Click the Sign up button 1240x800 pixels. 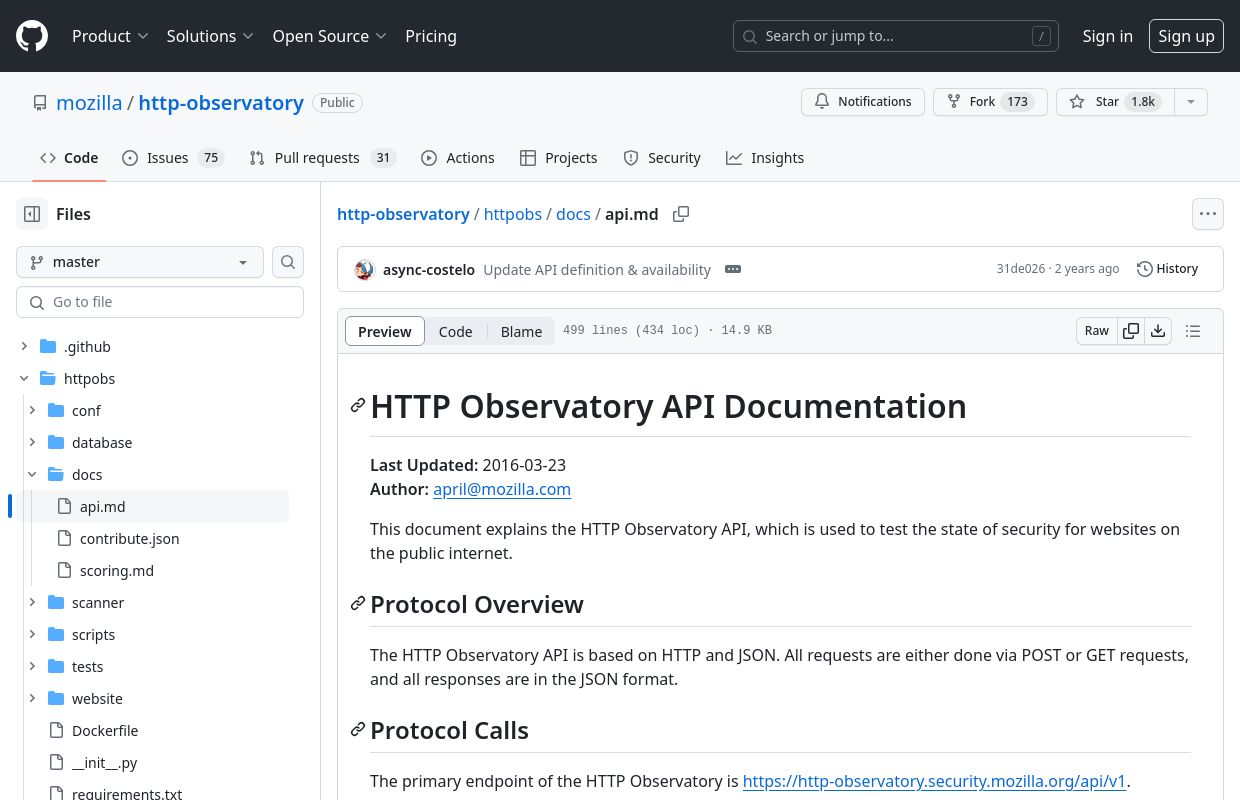(1186, 36)
